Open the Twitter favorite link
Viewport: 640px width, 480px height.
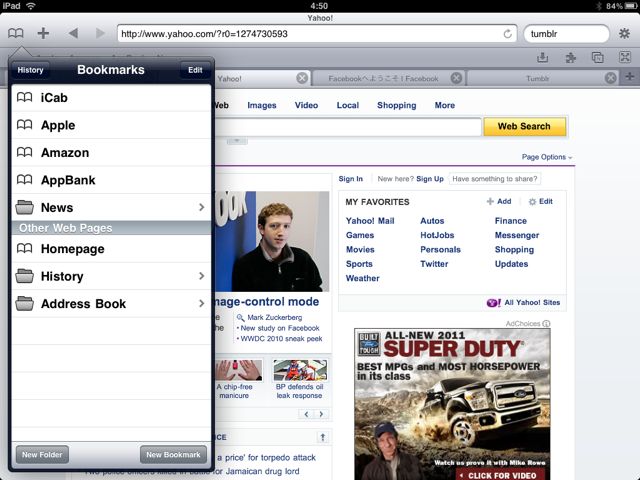(x=434, y=264)
